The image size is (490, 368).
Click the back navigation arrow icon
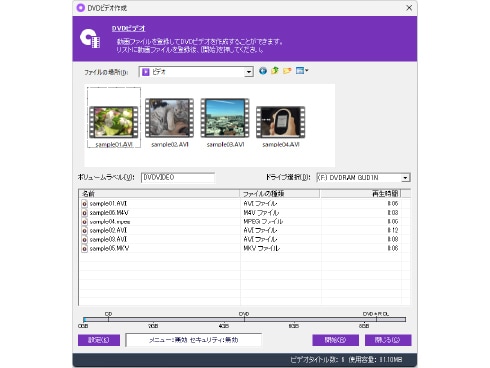[x=263, y=71]
